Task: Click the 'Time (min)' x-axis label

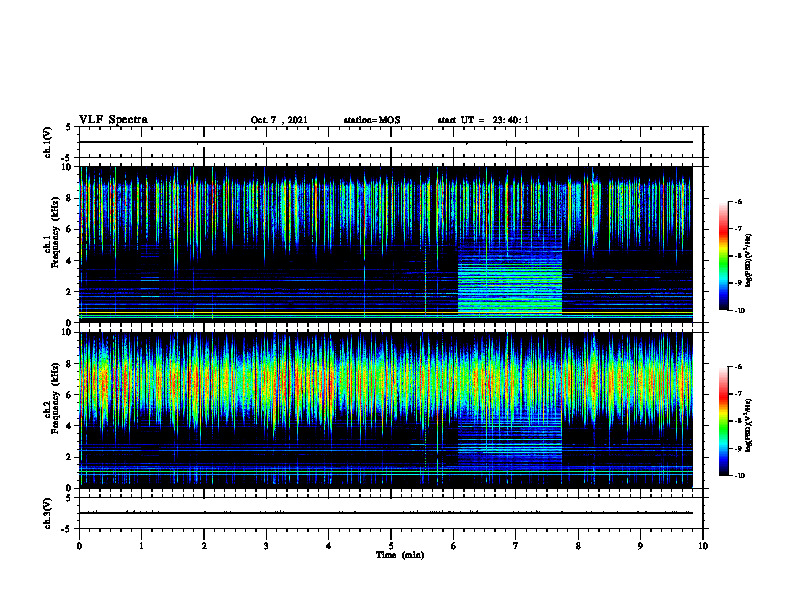Action: 400,555
